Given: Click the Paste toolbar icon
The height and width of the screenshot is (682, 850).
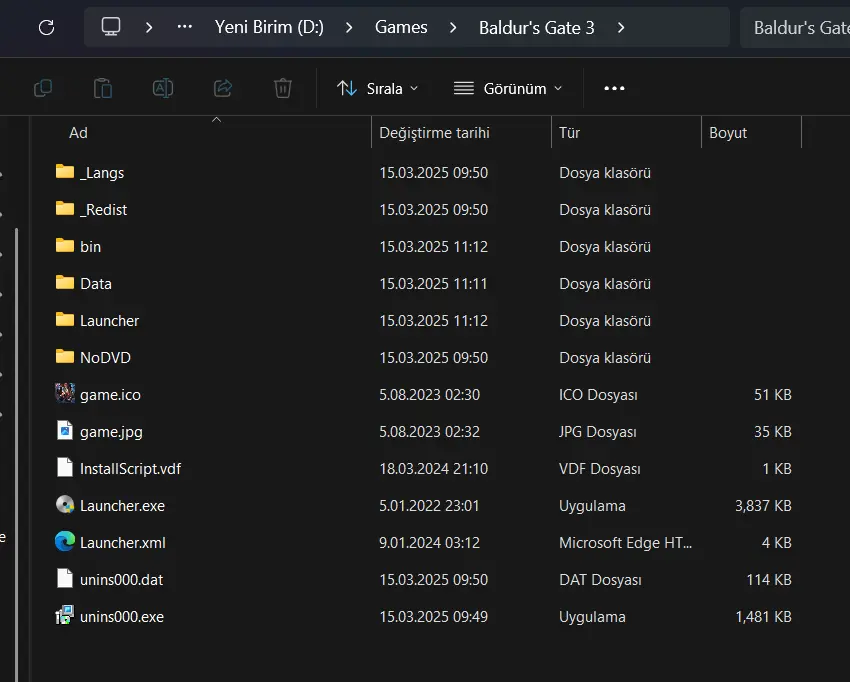Looking at the screenshot, I should 102,88.
